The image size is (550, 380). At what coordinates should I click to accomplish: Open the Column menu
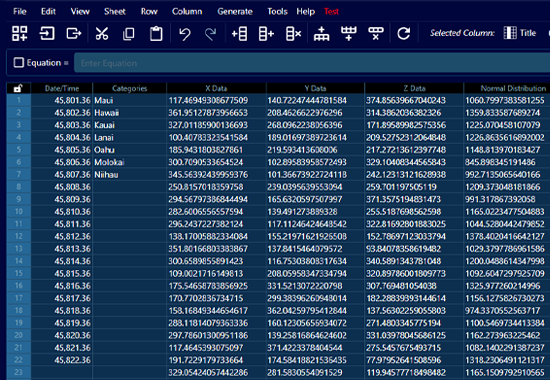(187, 11)
